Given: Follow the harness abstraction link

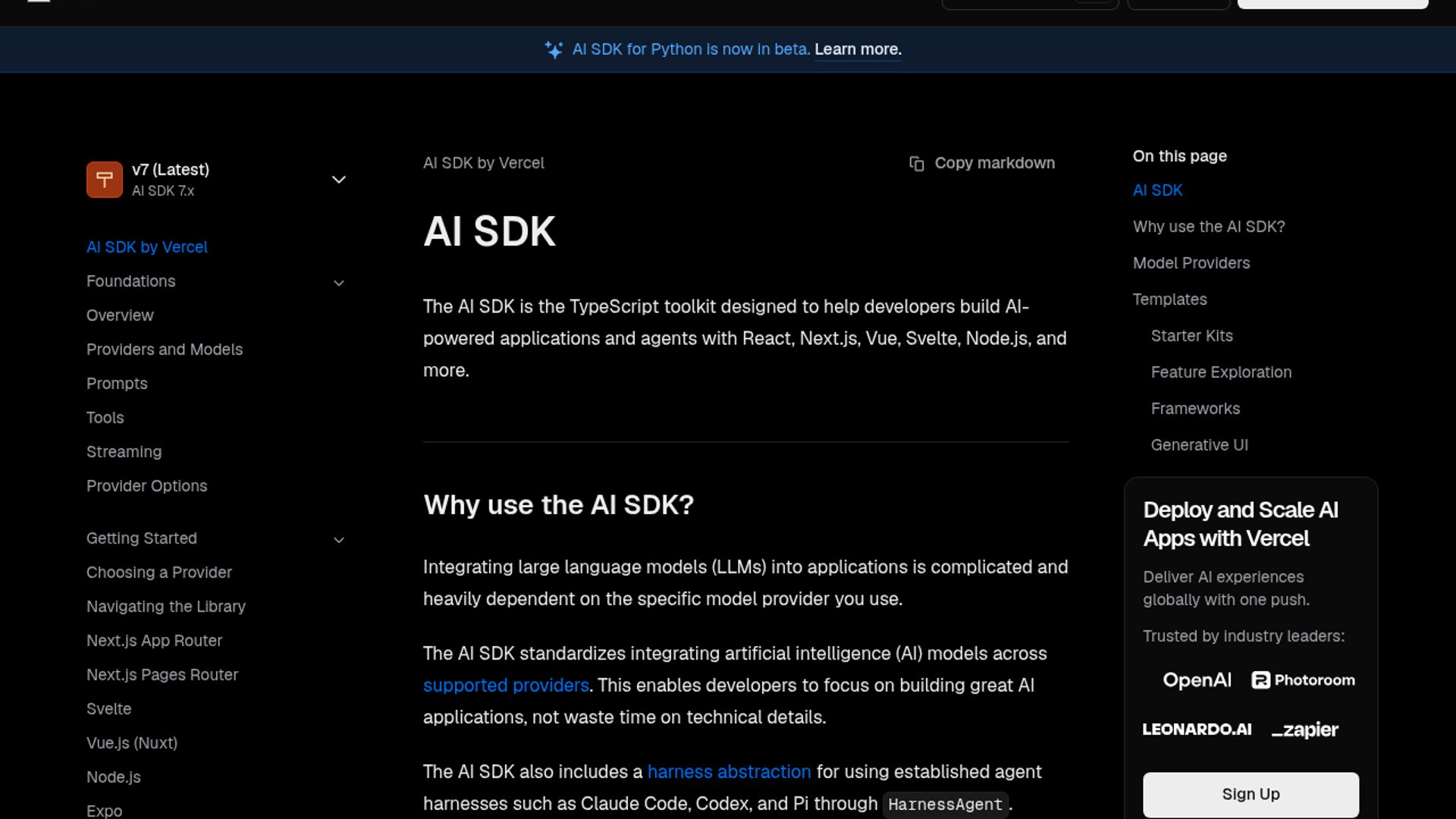Looking at the screenshot, I should tap(729, 772).
